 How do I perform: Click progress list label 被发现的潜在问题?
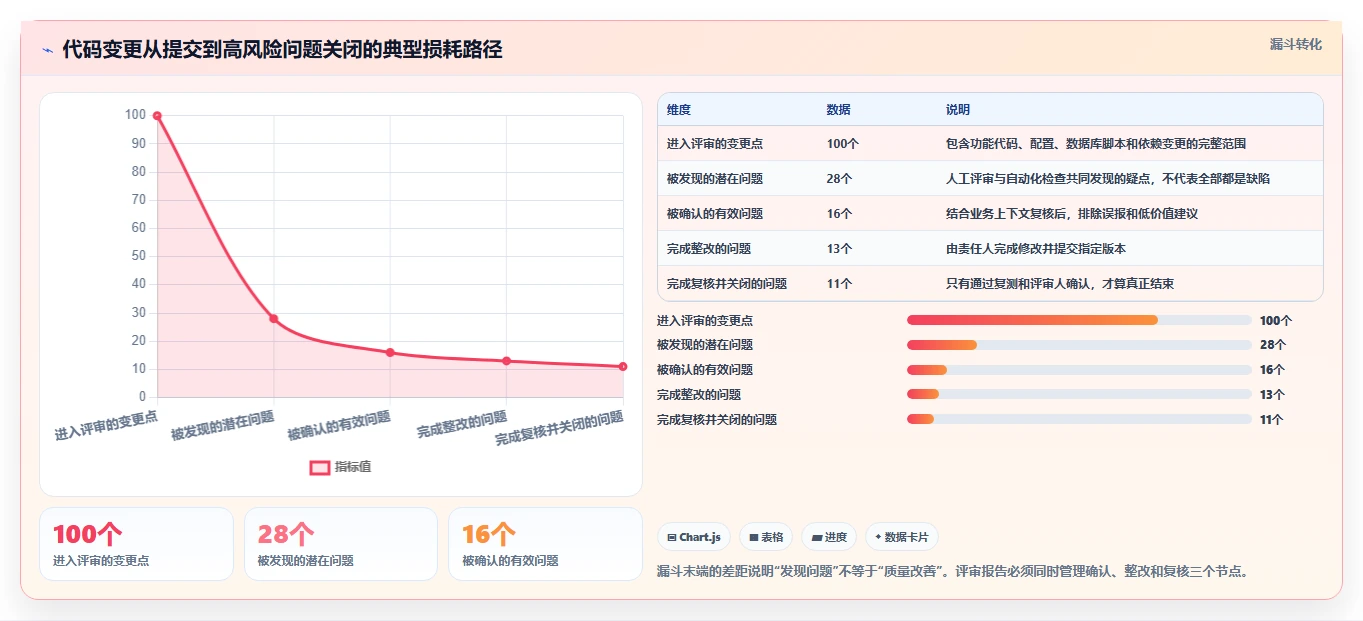click(705, 345)
